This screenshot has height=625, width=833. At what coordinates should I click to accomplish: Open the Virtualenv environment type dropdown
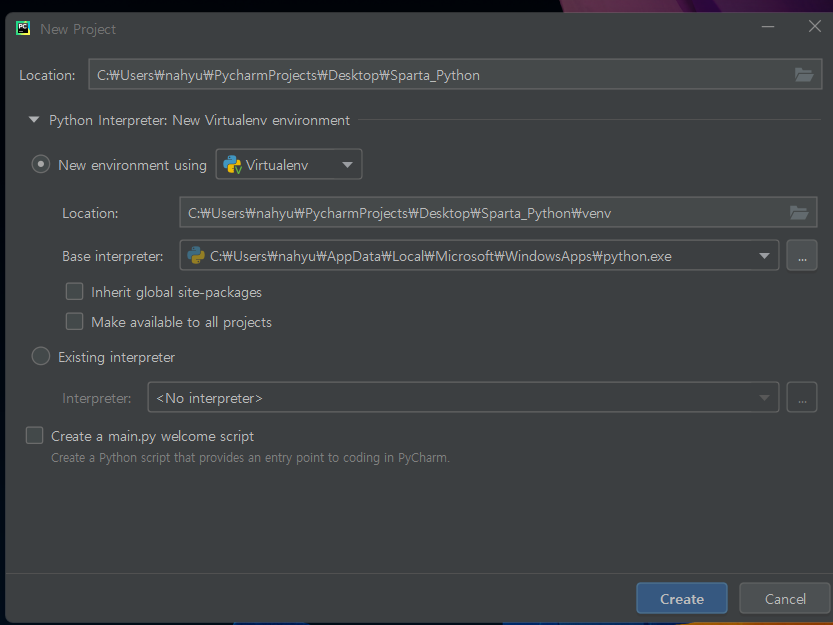click(x=288, y=164)
